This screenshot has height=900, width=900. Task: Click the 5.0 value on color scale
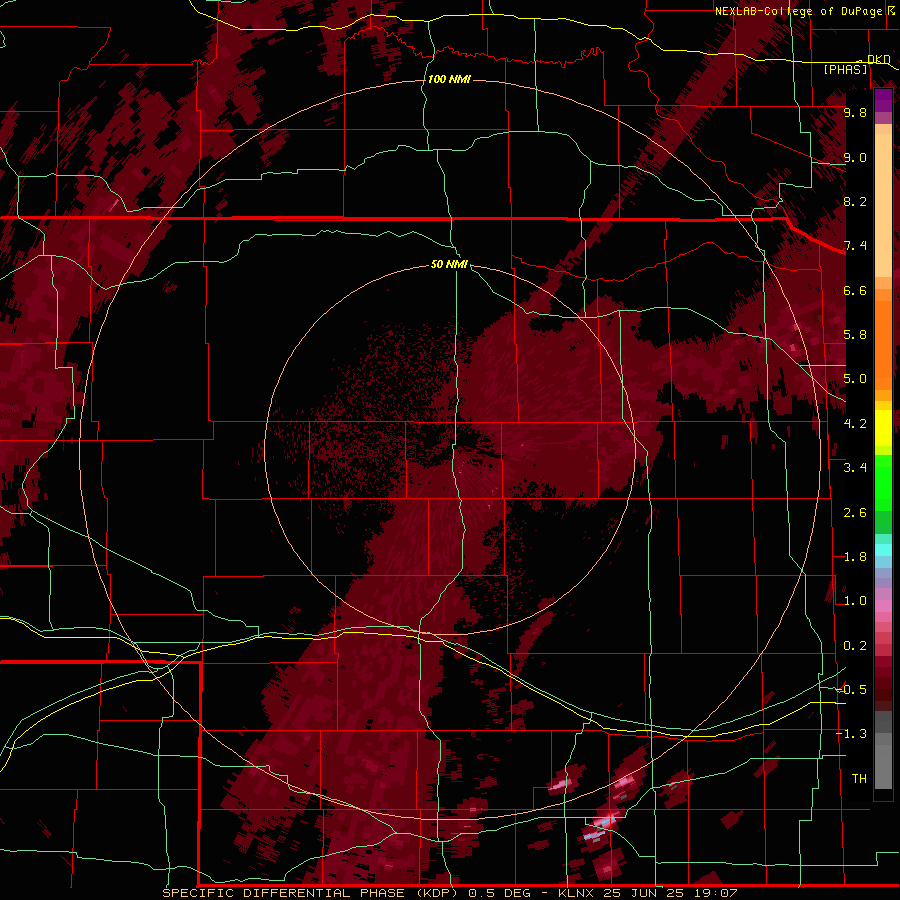(855, 379)
